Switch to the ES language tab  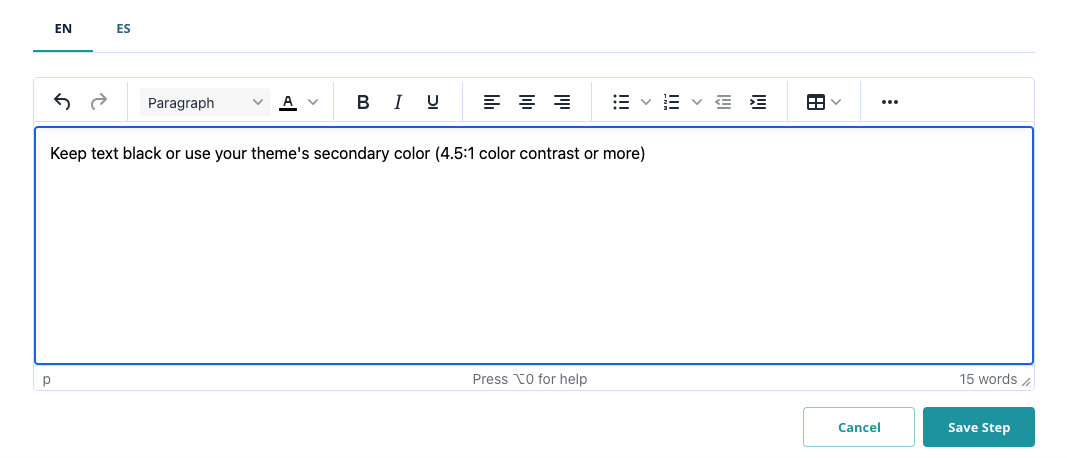tap(123, 29)
